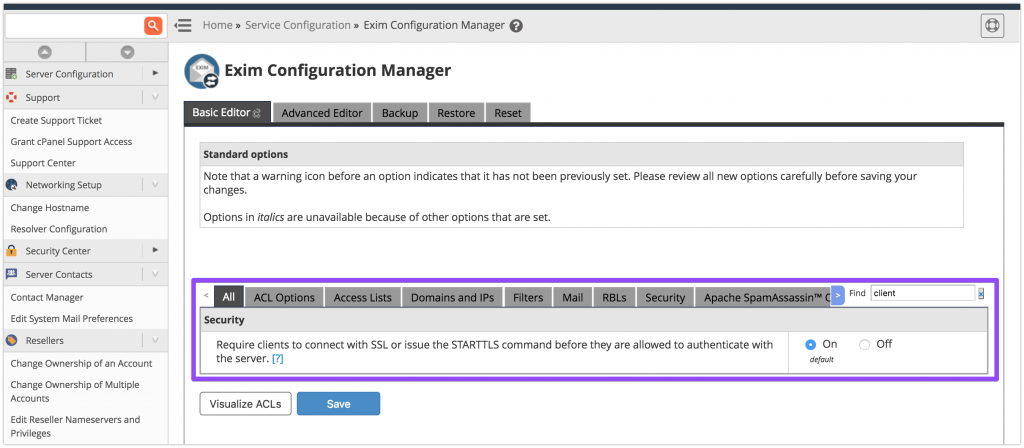Screen dimensions: 1024x448
Task: Click the Find input field
Action: [x=921, y=294]
